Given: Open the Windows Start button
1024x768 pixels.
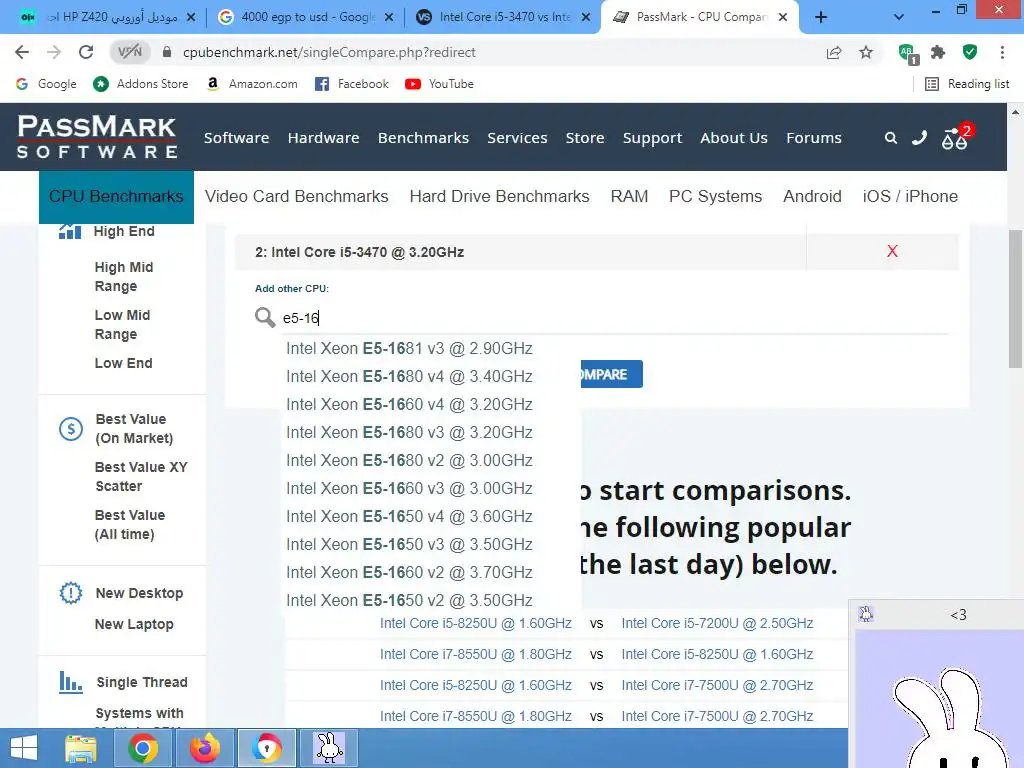Looking at the screenshot, I should (x=24, y=748).
